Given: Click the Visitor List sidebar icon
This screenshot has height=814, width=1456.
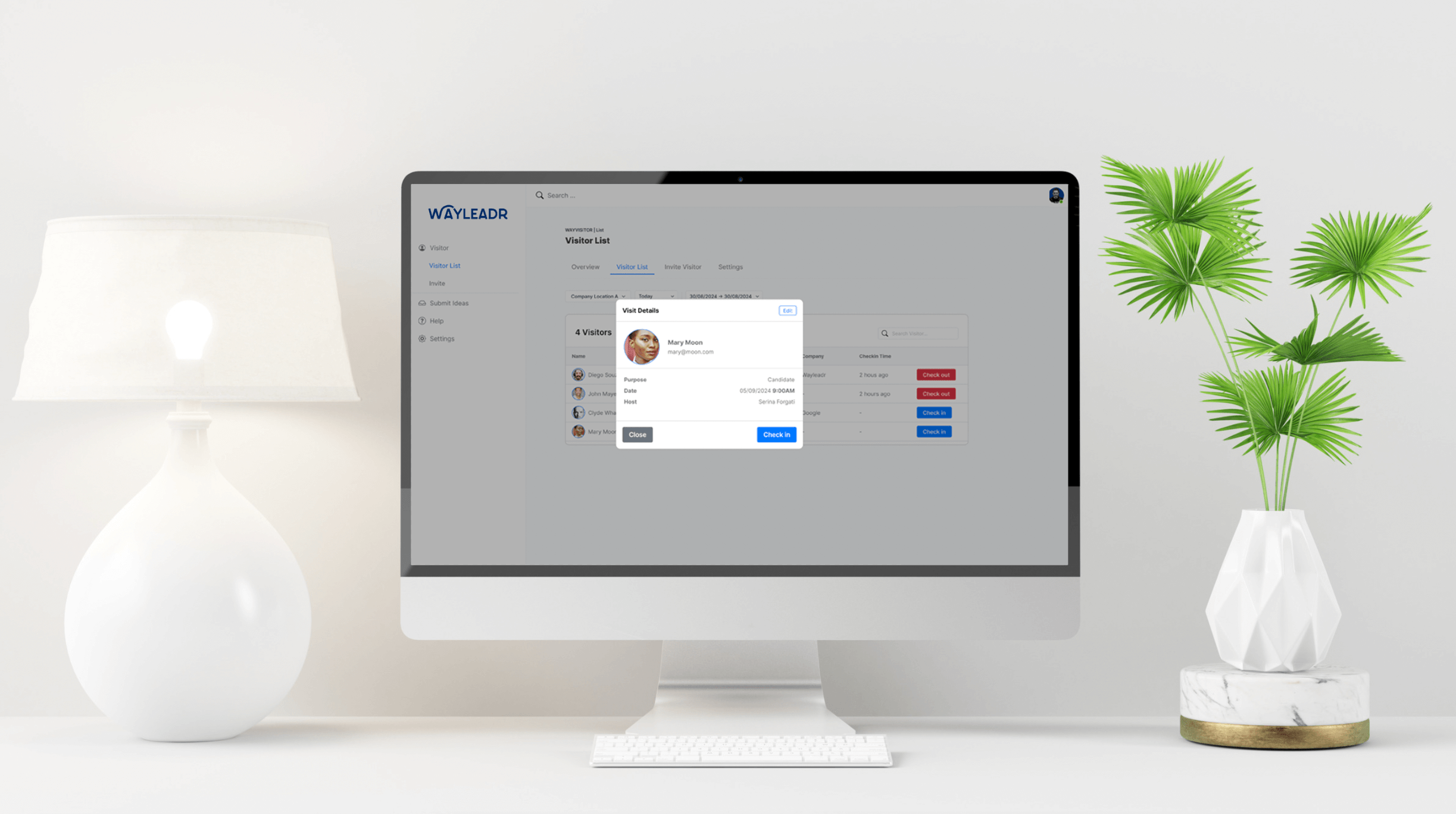Looking at the screenshot, I should click(445, 265).
